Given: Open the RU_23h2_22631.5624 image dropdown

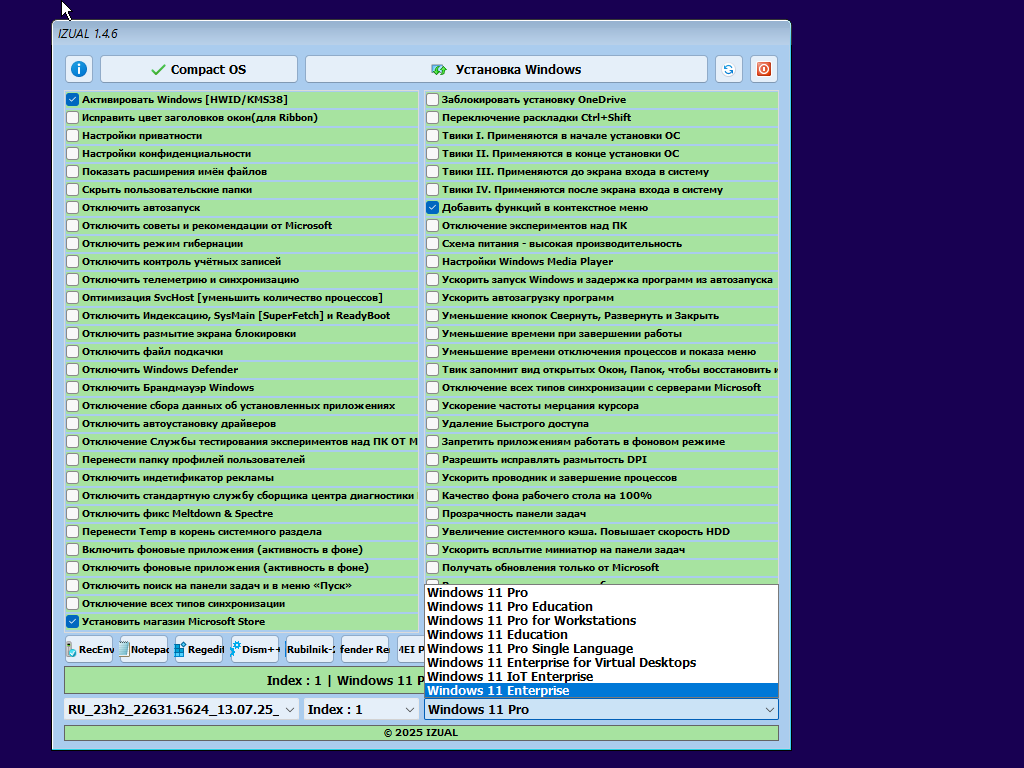Looking at the screenshot, I should [x=181, y=709].
